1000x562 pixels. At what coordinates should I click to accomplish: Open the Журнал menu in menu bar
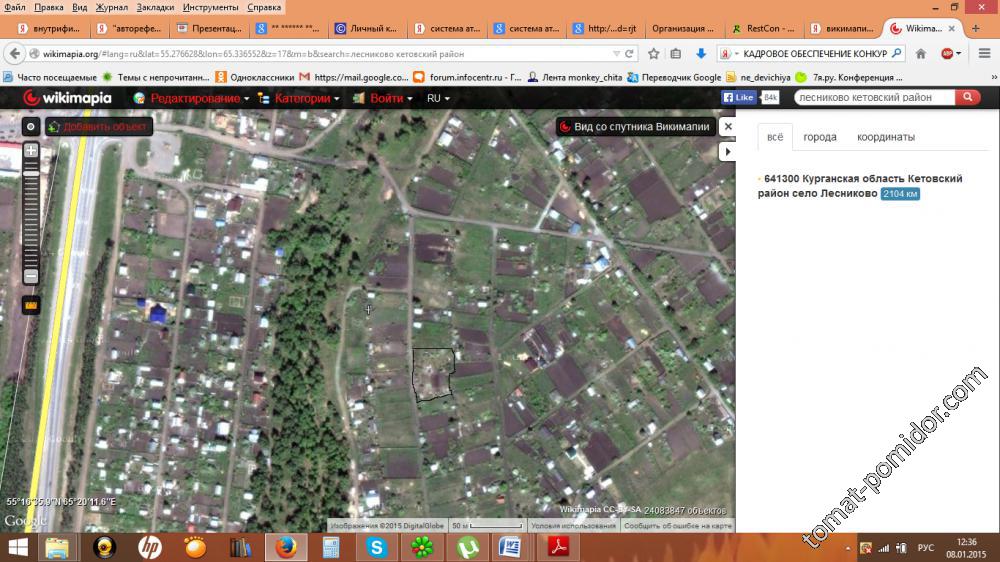[x=111, y=7]
